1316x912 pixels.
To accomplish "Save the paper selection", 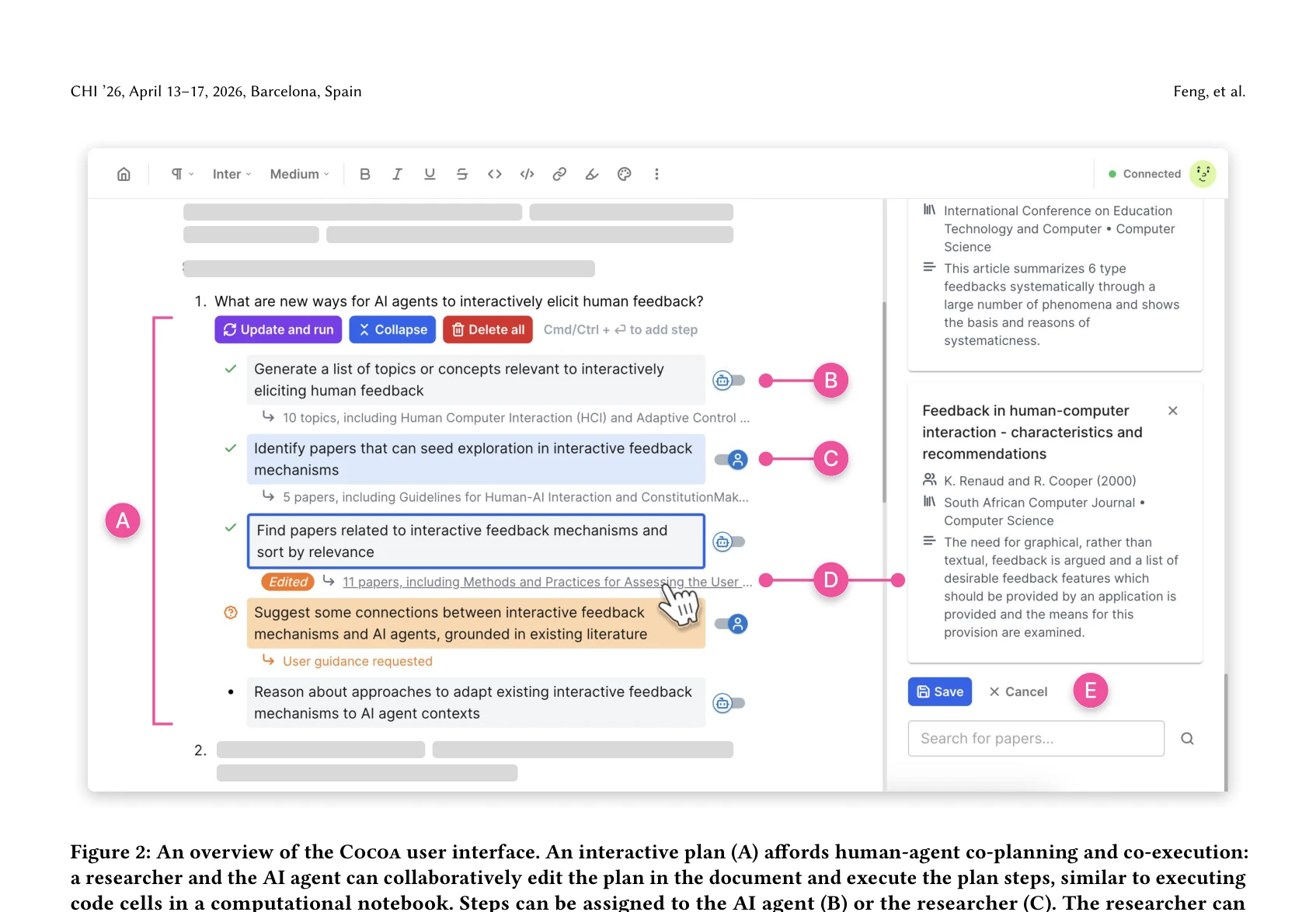I will tap(940, 691).
